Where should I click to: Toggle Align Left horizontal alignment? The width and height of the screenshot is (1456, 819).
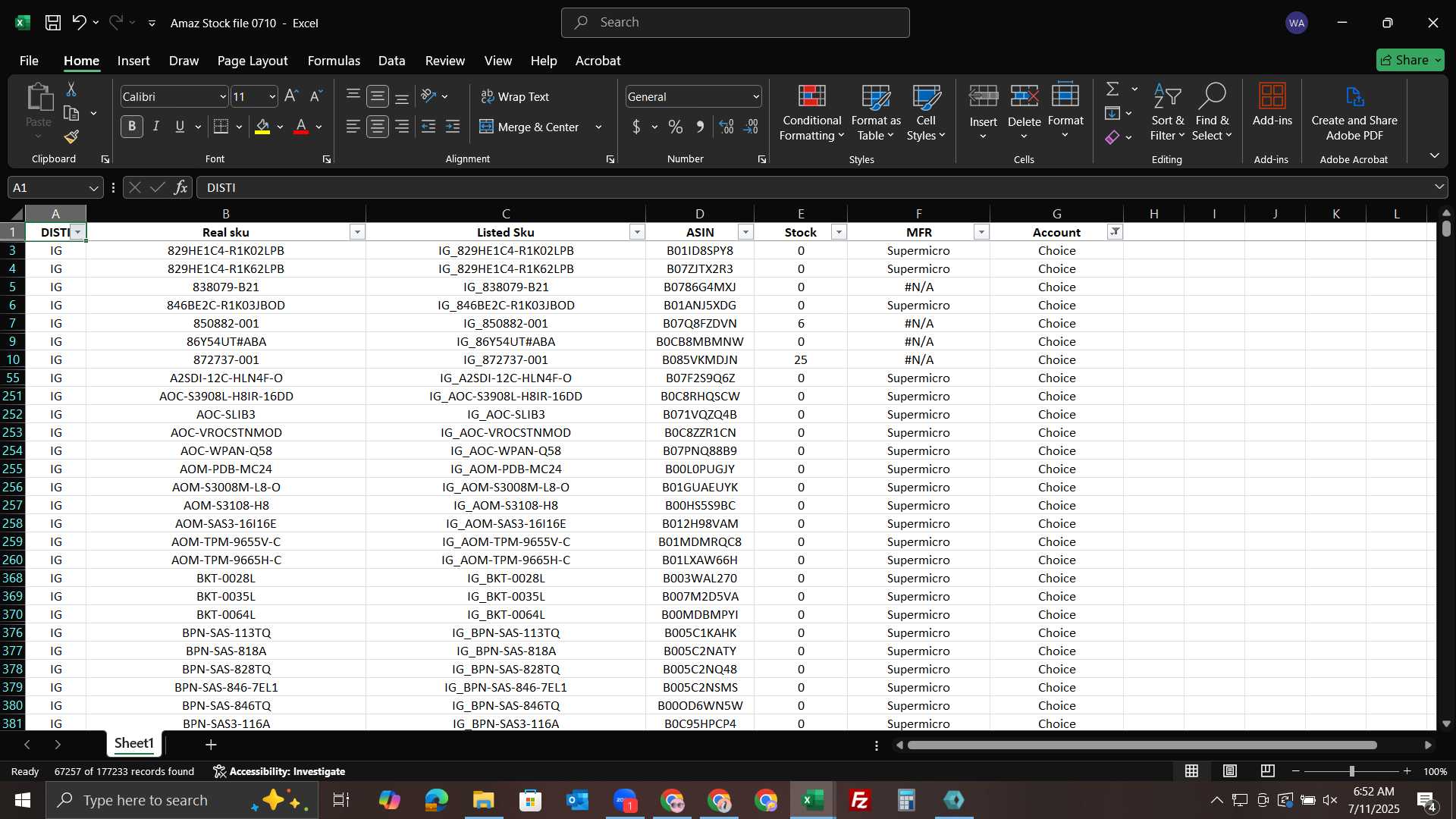tap(353, 127)
